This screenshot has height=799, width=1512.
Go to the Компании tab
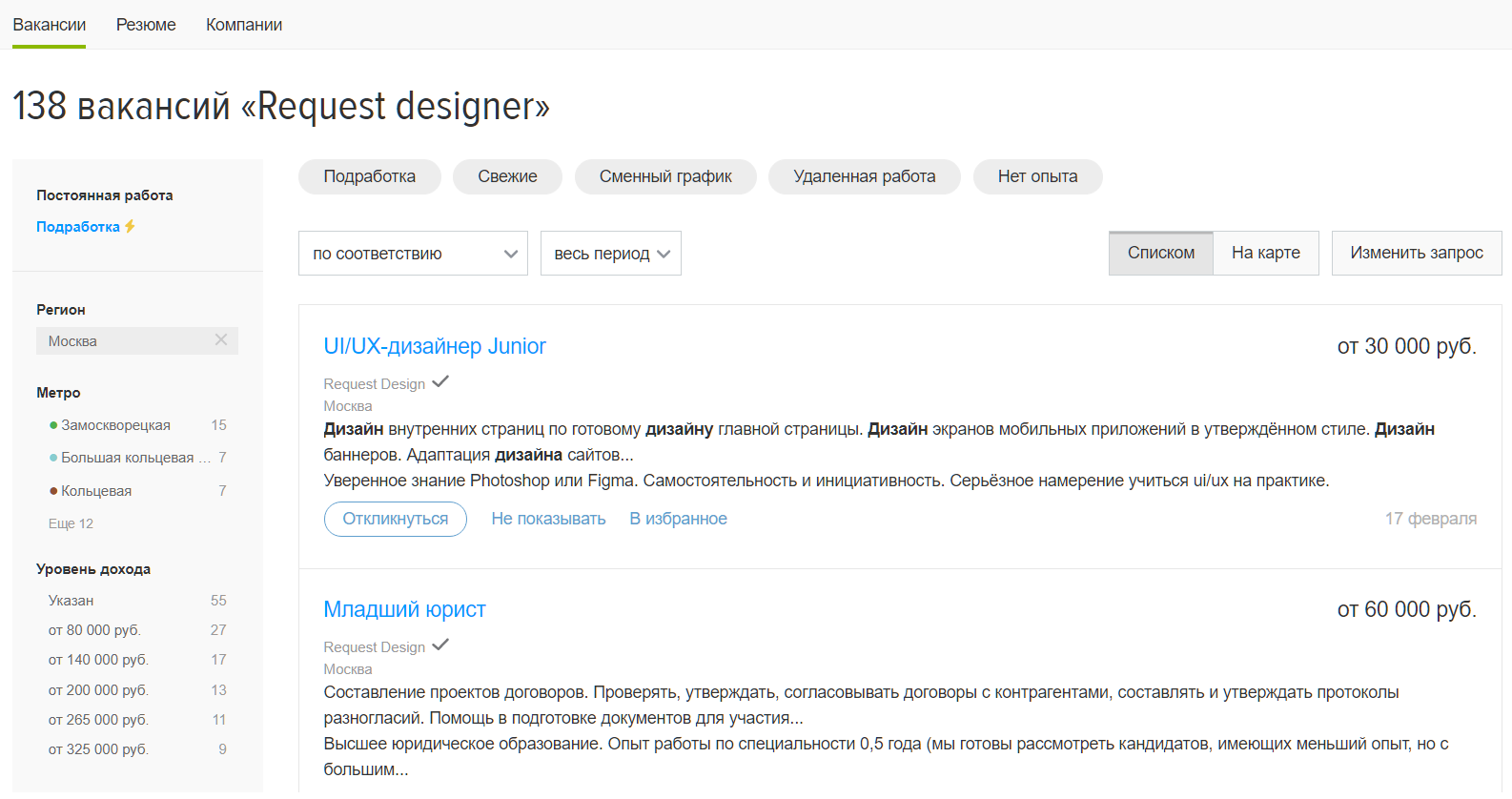pos(244,25)
